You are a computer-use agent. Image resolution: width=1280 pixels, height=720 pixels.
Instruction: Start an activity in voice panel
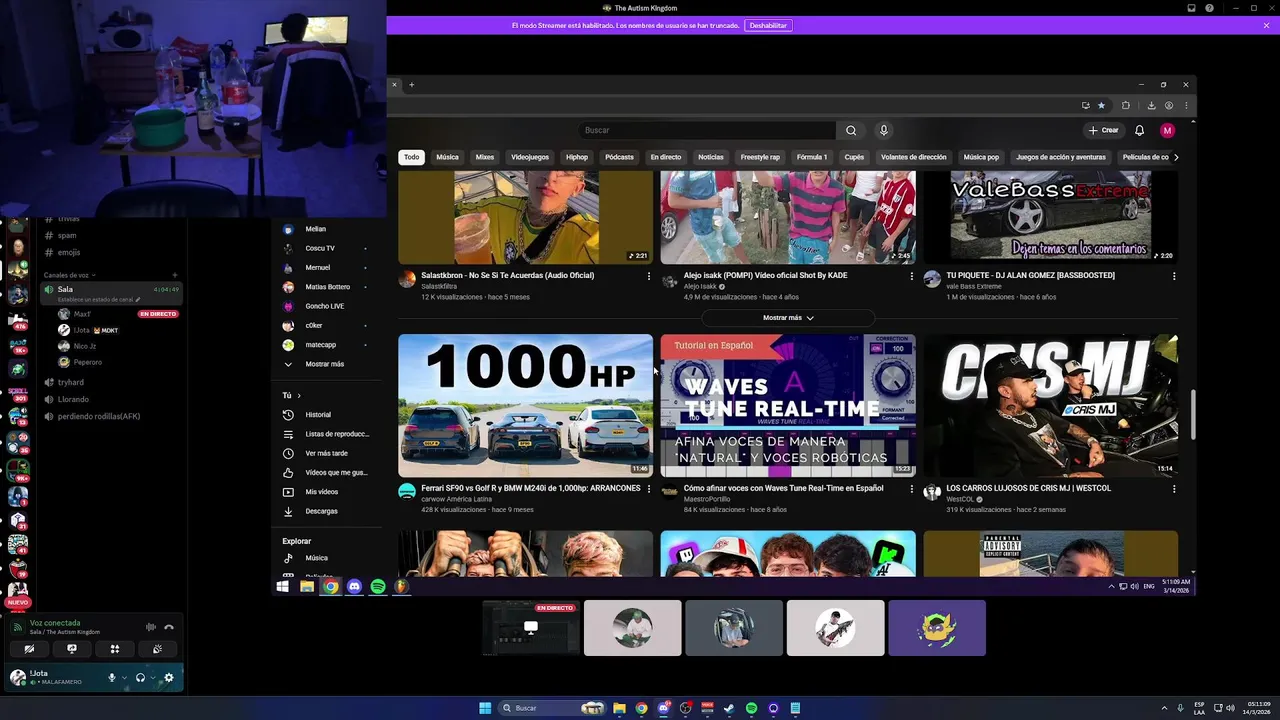click(115, 649)
